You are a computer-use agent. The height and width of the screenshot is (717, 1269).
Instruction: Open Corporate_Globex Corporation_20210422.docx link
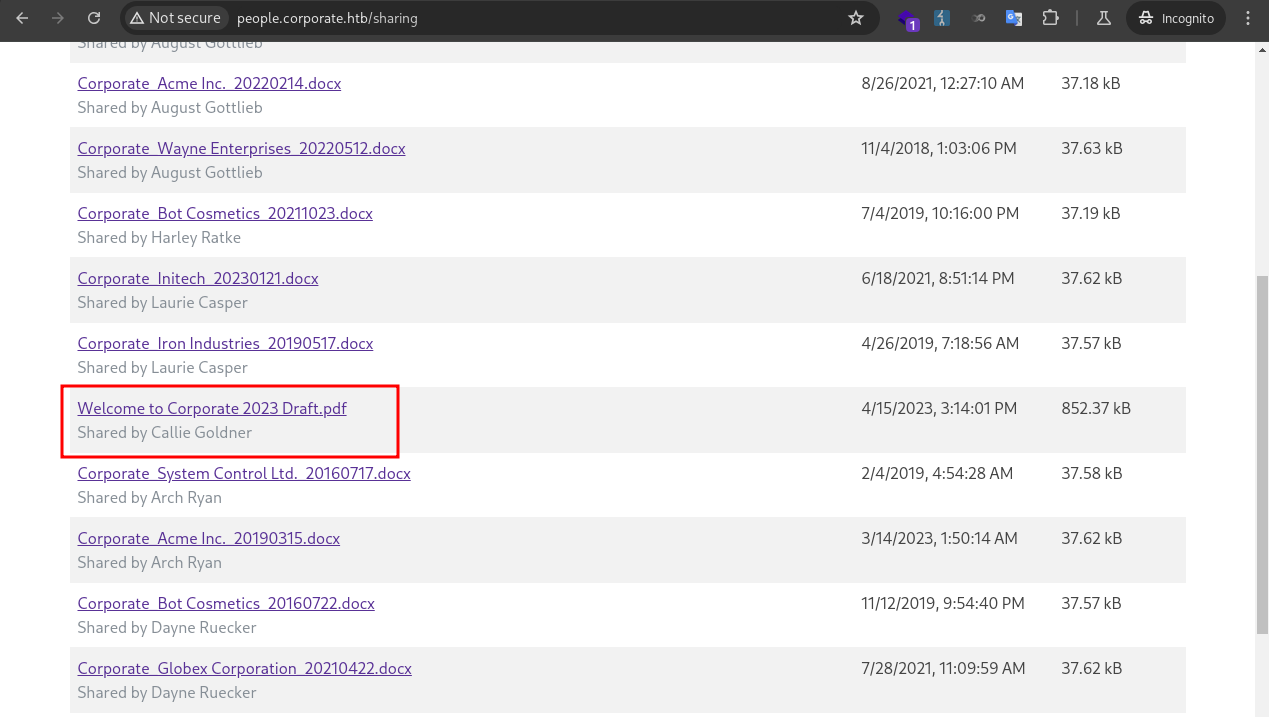click(244, 668)
